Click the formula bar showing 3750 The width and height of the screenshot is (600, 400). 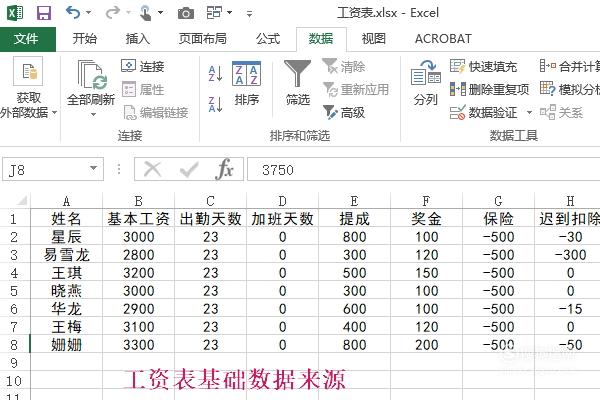[x=423, y=169]
